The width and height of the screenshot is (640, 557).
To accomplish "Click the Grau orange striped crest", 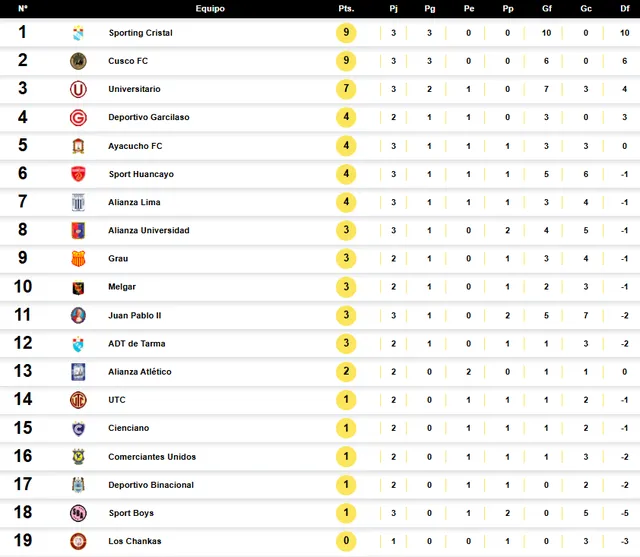I will click(x=78, y=258).
